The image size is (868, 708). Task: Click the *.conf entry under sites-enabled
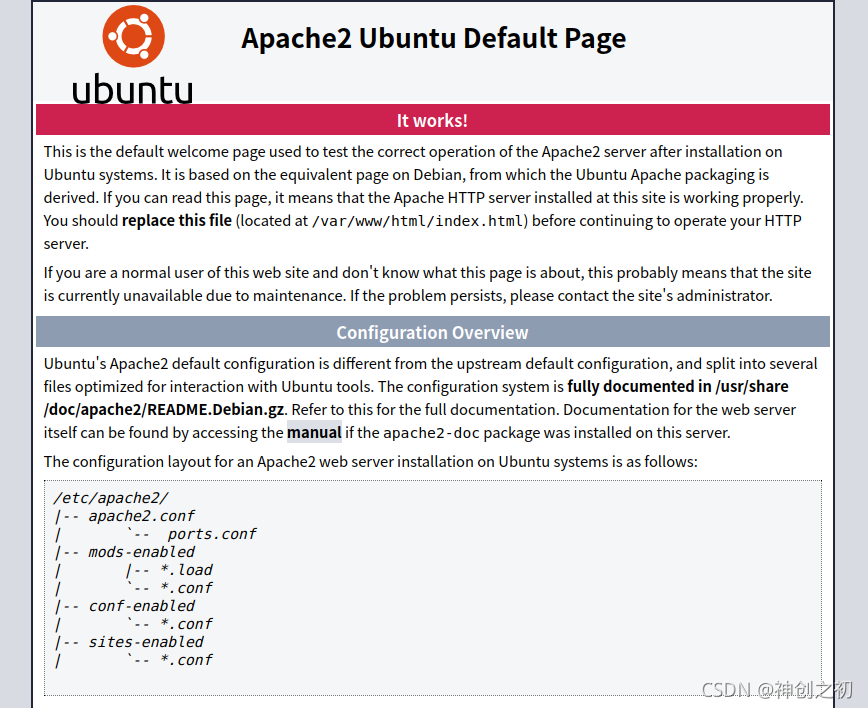(186, 660)
